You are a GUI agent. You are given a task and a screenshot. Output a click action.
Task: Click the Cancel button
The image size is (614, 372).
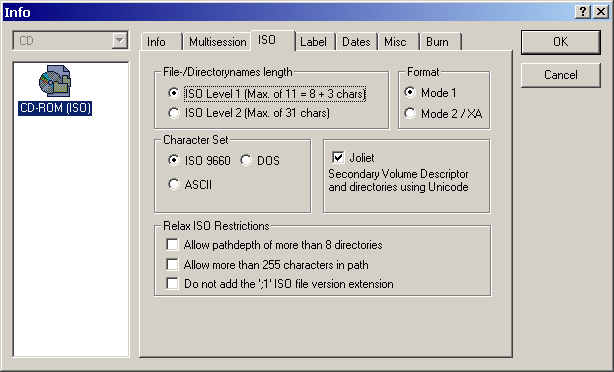pyautogui.click(x=560, y=75)
